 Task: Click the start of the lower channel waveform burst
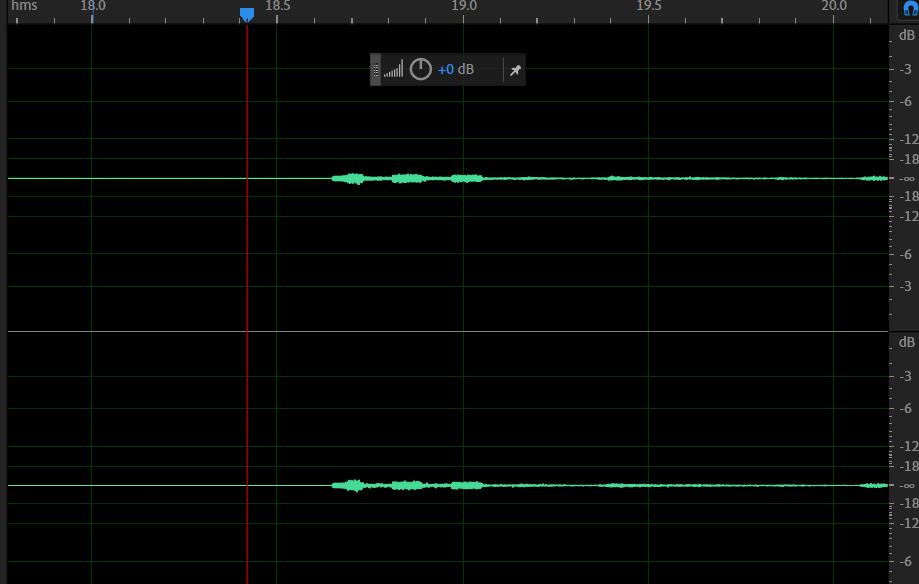335,485
